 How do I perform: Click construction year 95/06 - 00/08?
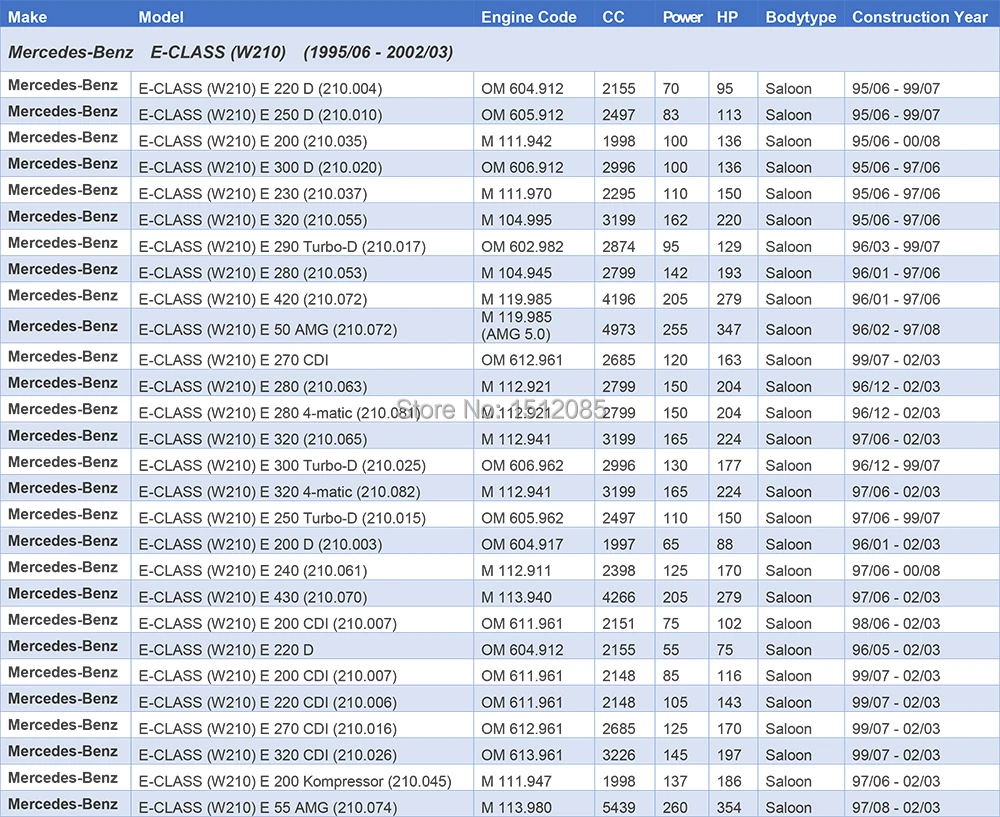click(x=896, y=141)
